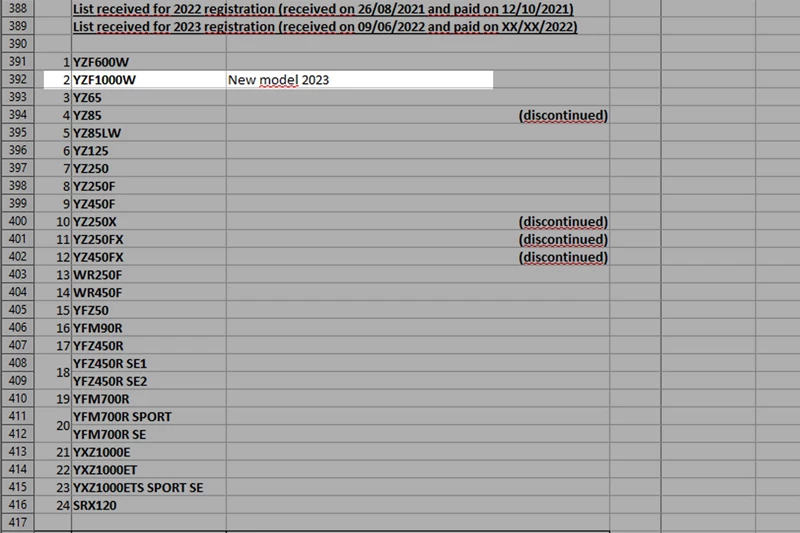Image resolution: width=800 pixels, height=533 pixels.
Task: Select row header 388
Action: click(x=17, y=9)
